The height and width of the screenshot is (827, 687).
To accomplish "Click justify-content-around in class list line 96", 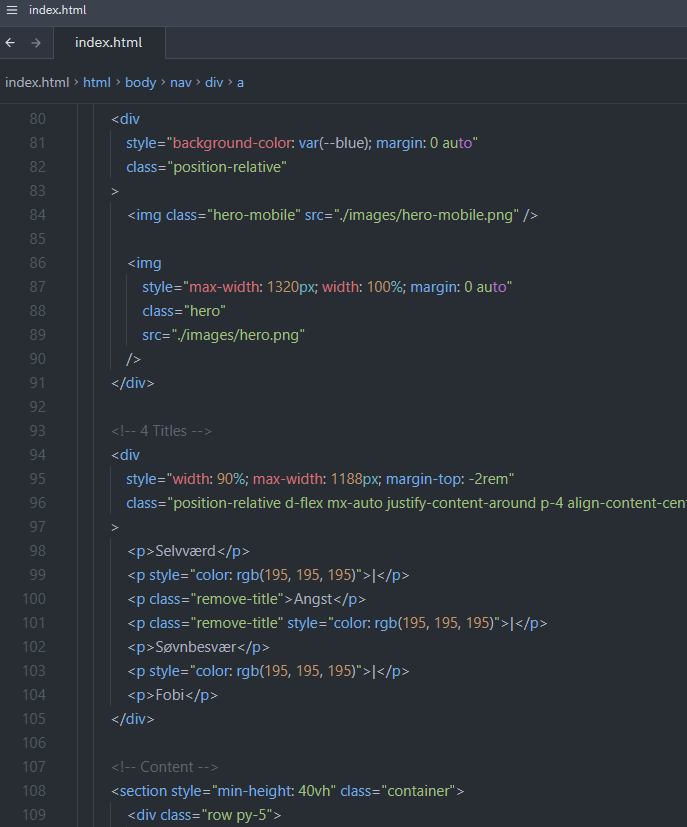I will (461, 503).
